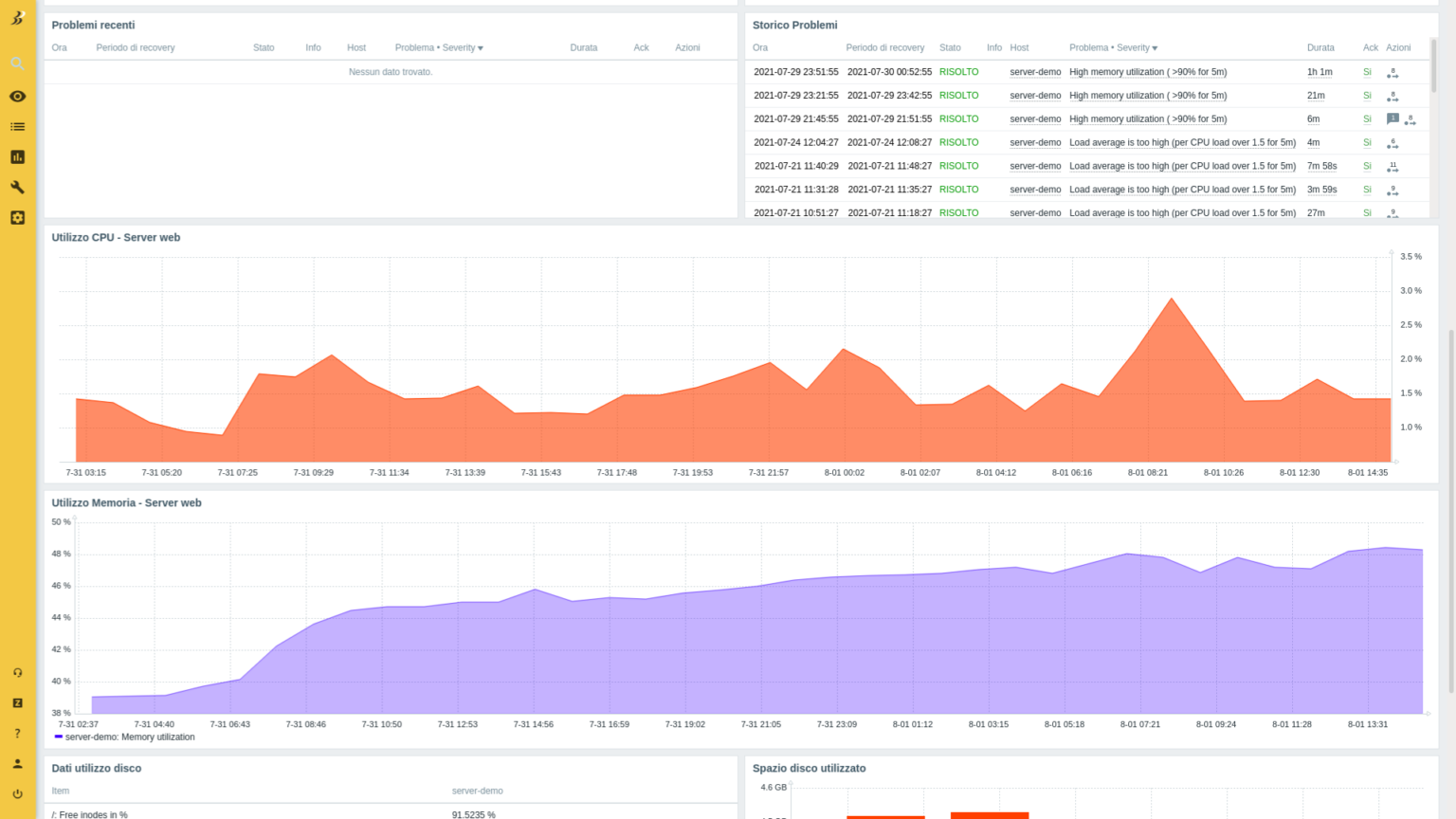Open the Configuration wrench icon

(17, 188)
